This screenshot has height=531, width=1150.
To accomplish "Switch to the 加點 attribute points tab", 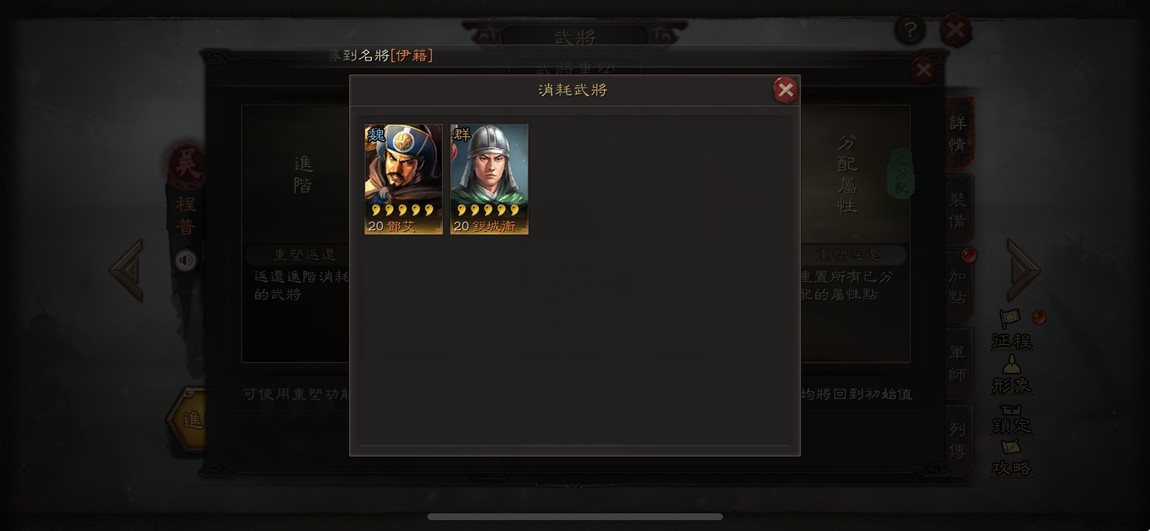I will pyautogui.click(x=959, y=288).
